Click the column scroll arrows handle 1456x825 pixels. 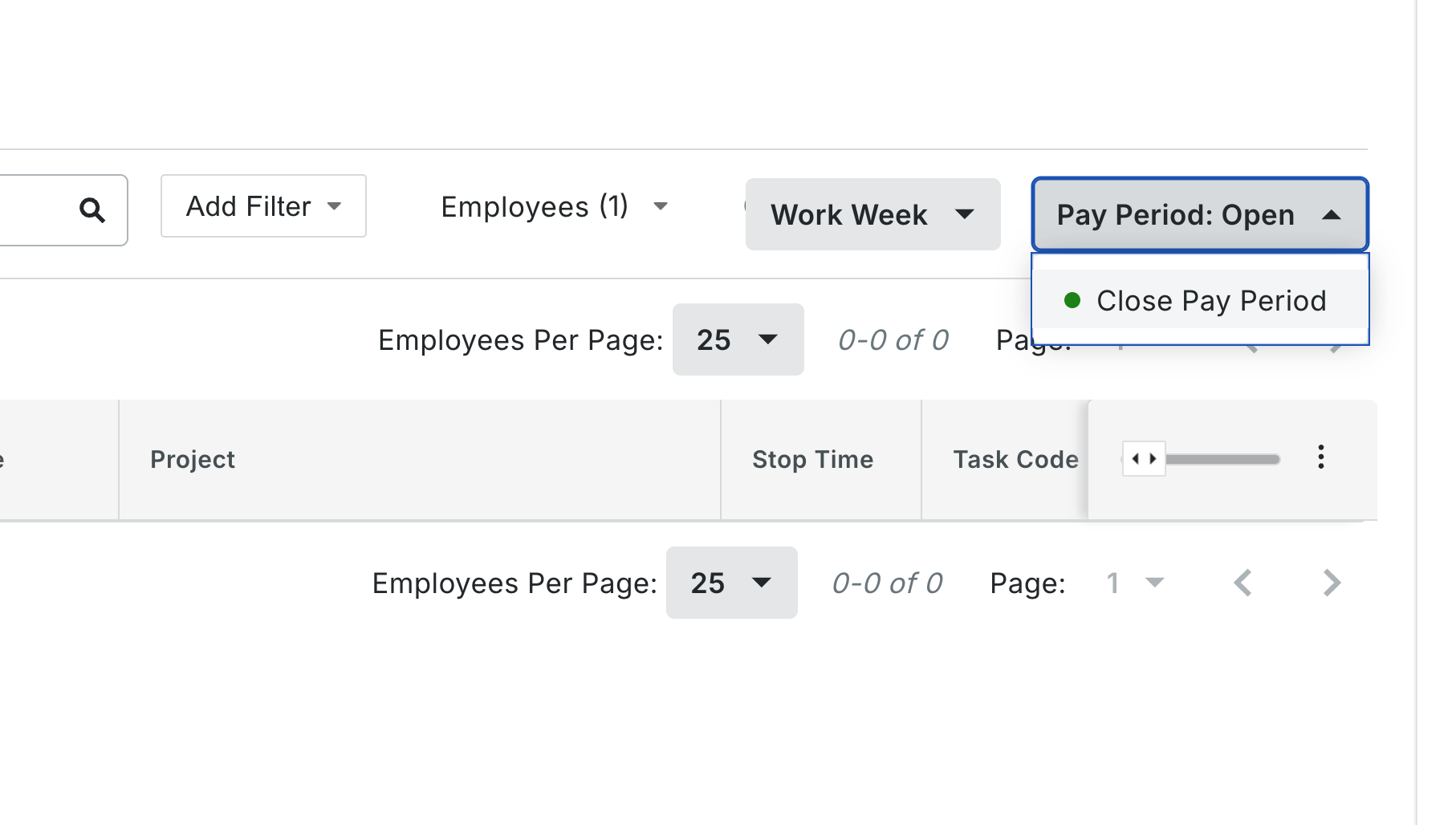pyautogui.click(x=1144, y=459)
